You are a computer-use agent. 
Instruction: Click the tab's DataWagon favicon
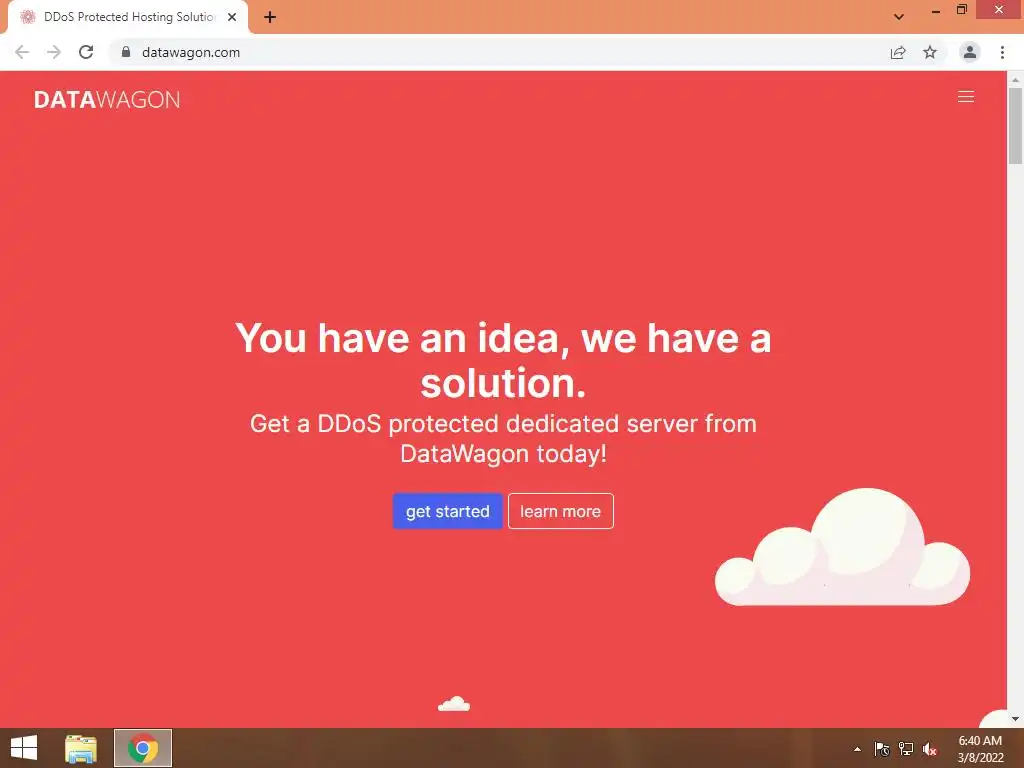pos(27,17)
